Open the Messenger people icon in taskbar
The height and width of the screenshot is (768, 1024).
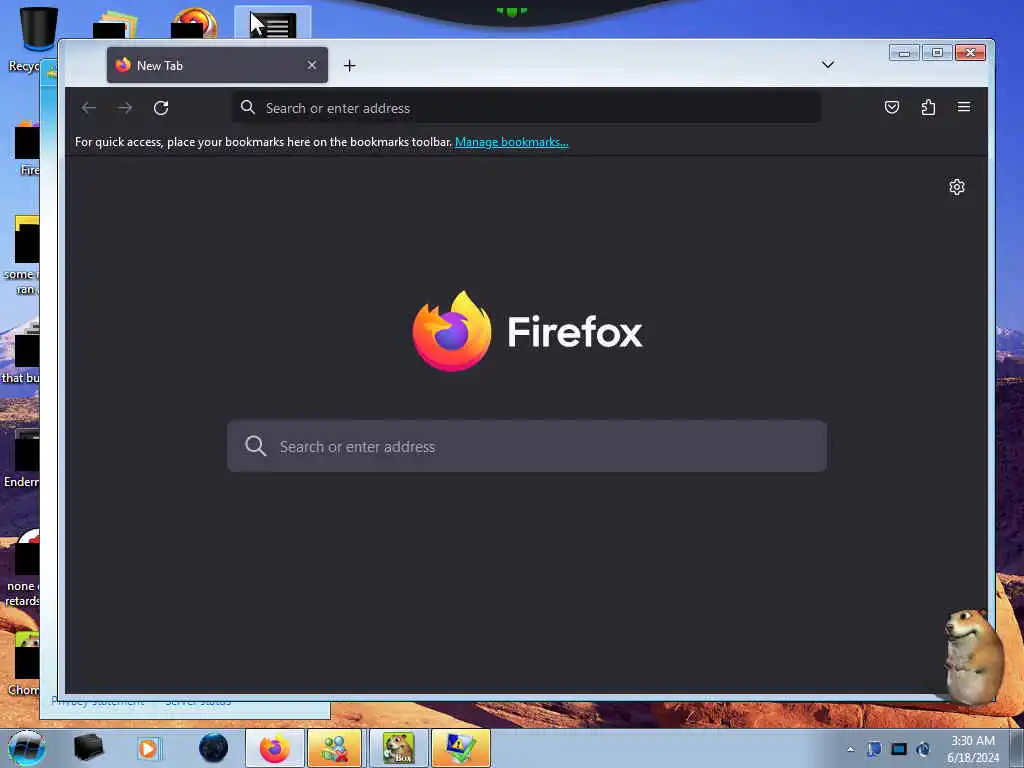pos(334,748)
